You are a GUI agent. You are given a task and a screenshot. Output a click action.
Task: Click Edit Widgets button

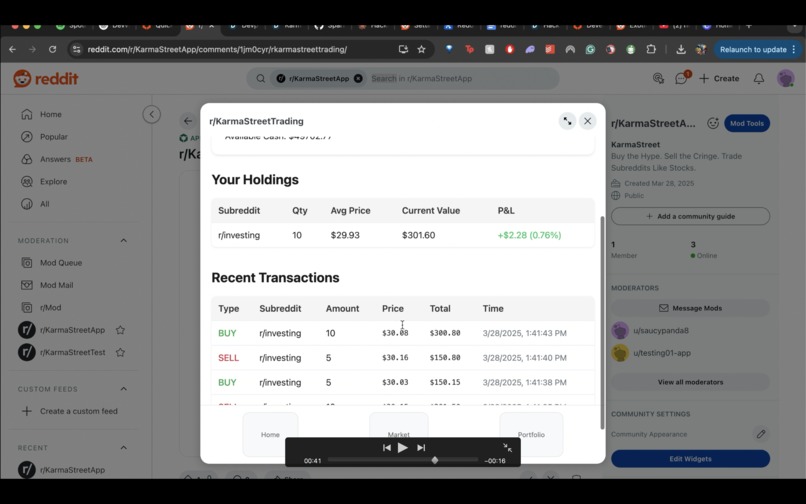coord(690,459)
